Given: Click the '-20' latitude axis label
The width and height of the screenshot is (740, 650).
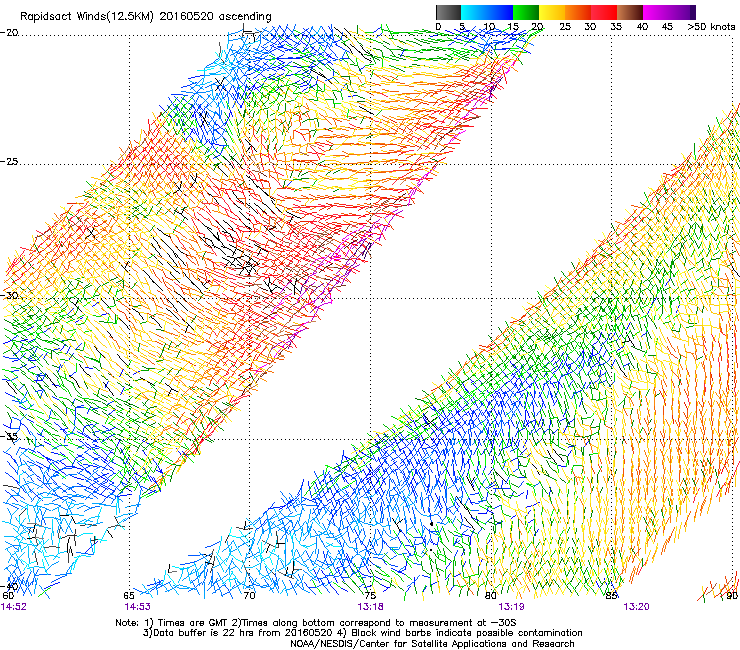Looking at the screenshot, I should pyautogui.click(x=9, y=33).
